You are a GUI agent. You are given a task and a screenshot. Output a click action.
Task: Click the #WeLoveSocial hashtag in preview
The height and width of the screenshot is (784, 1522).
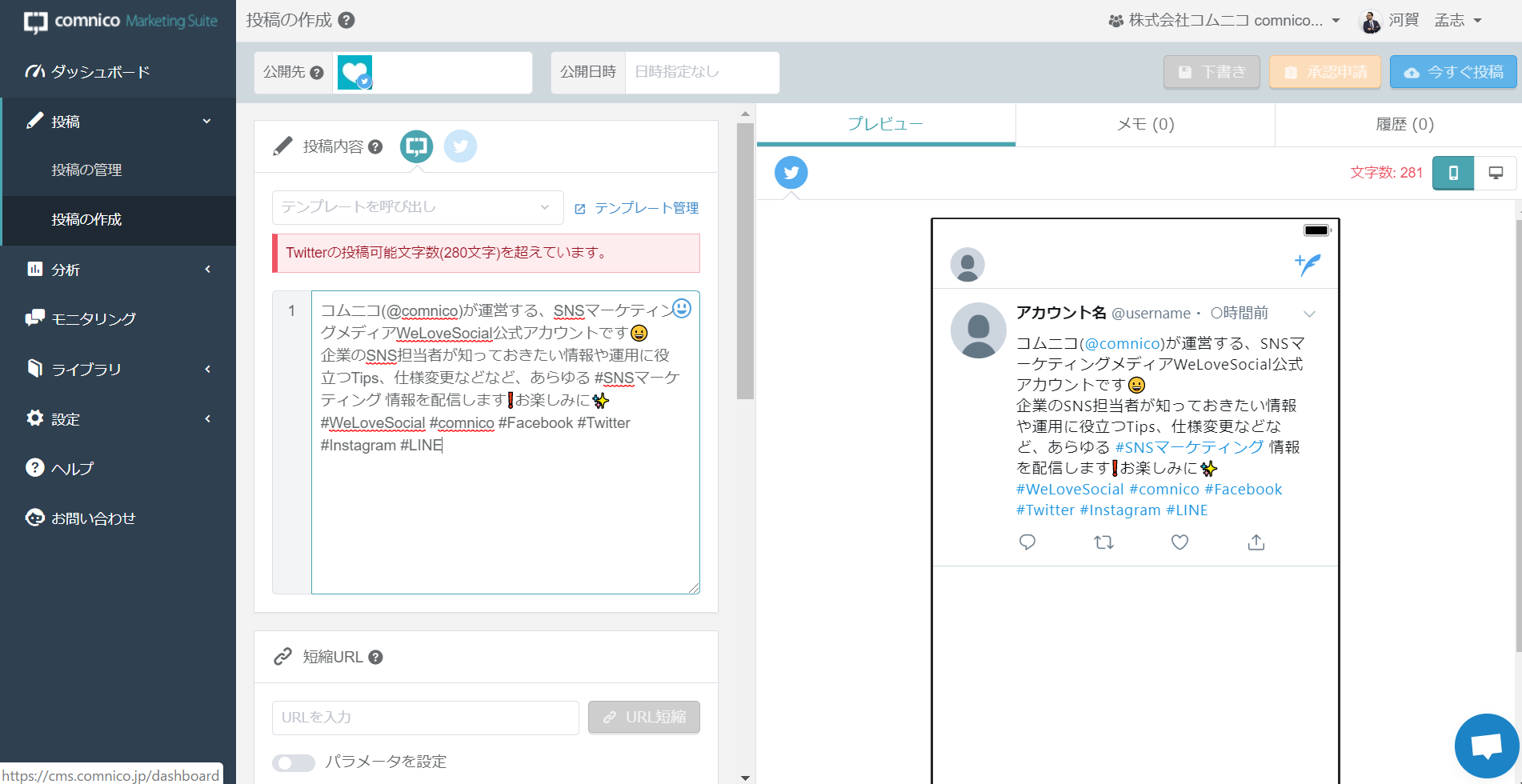tap(1070, 489)
